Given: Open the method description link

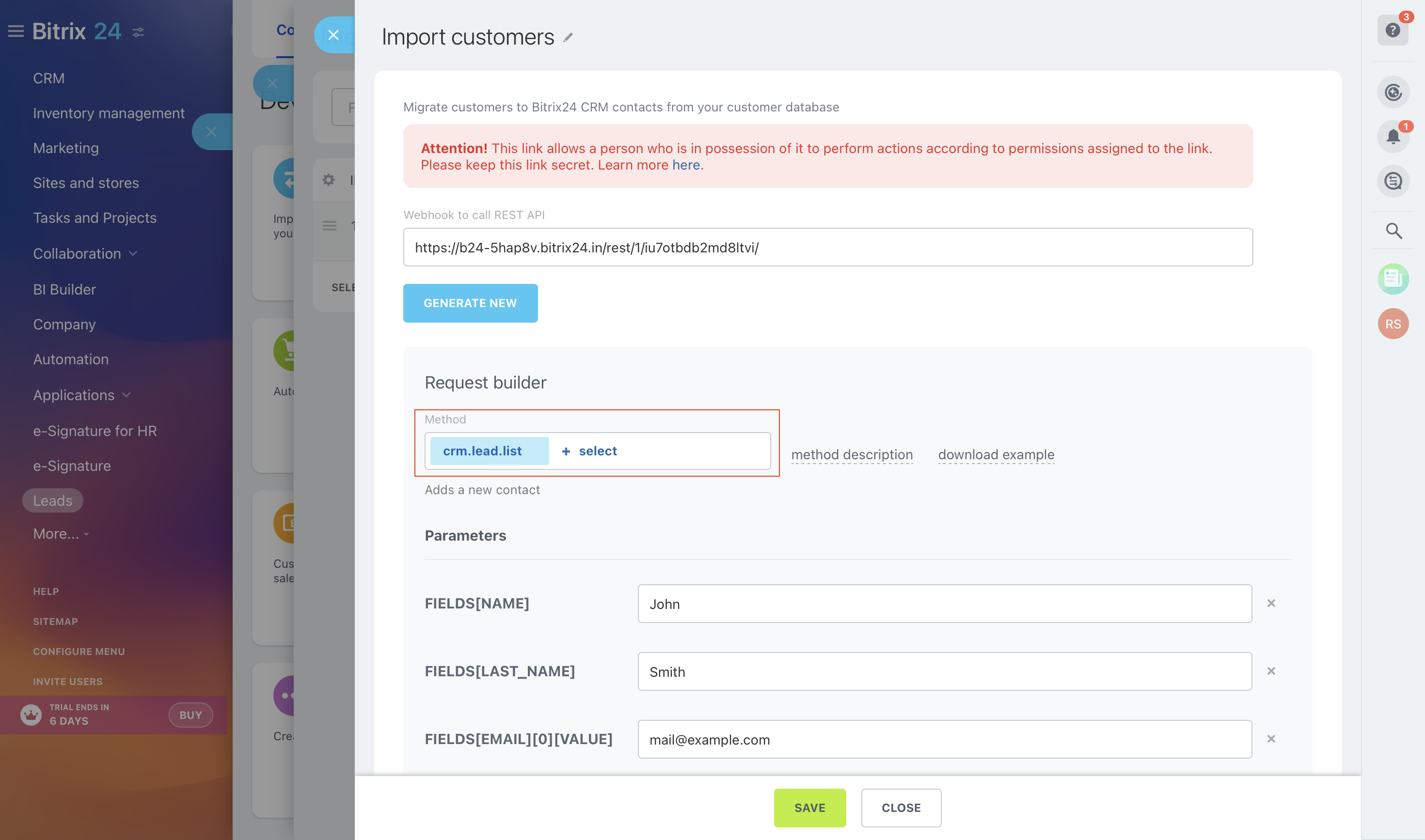Looking at the screenshot, I should click(x=852, y=454).
